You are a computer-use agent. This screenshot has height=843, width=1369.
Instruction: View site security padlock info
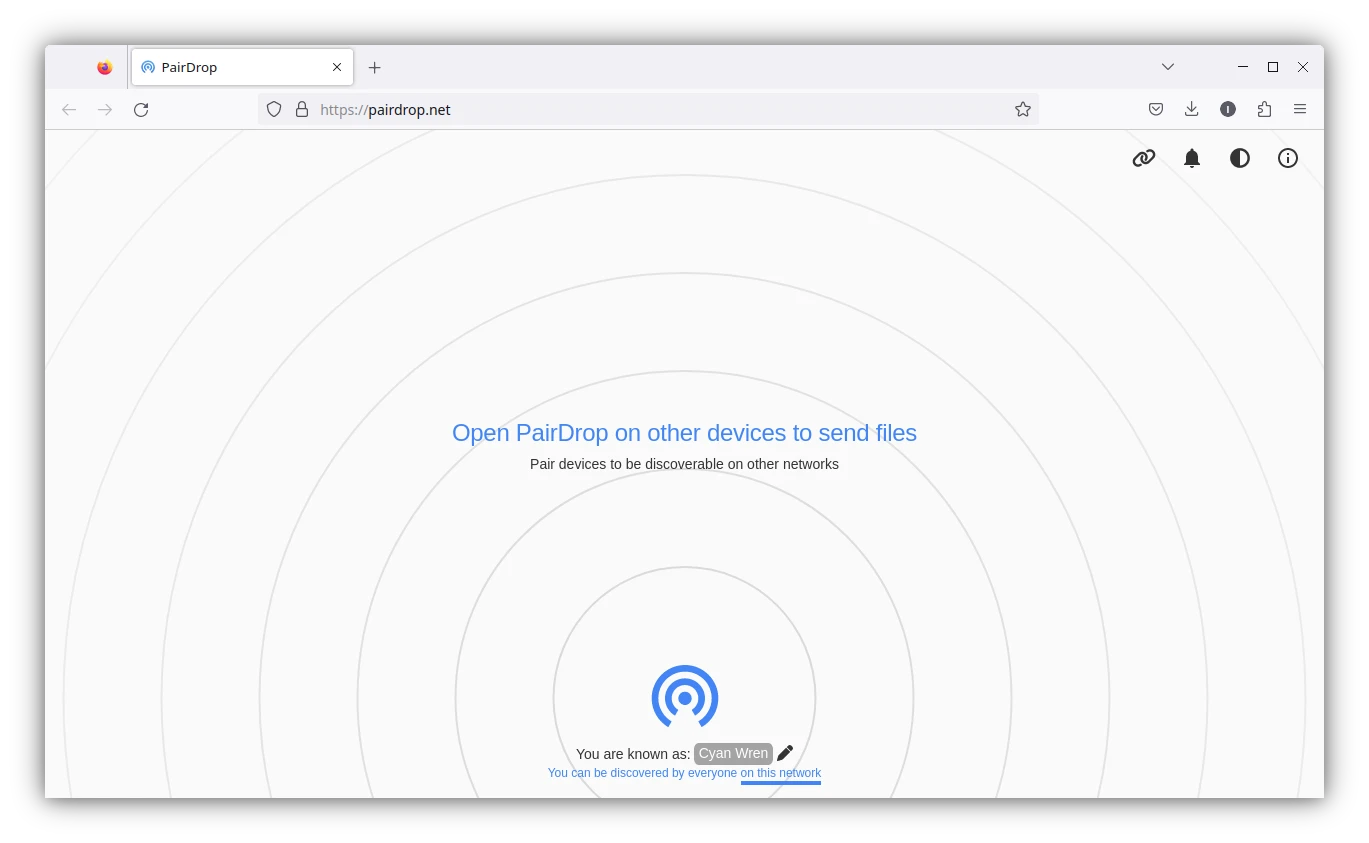click(x=302, y=110)
